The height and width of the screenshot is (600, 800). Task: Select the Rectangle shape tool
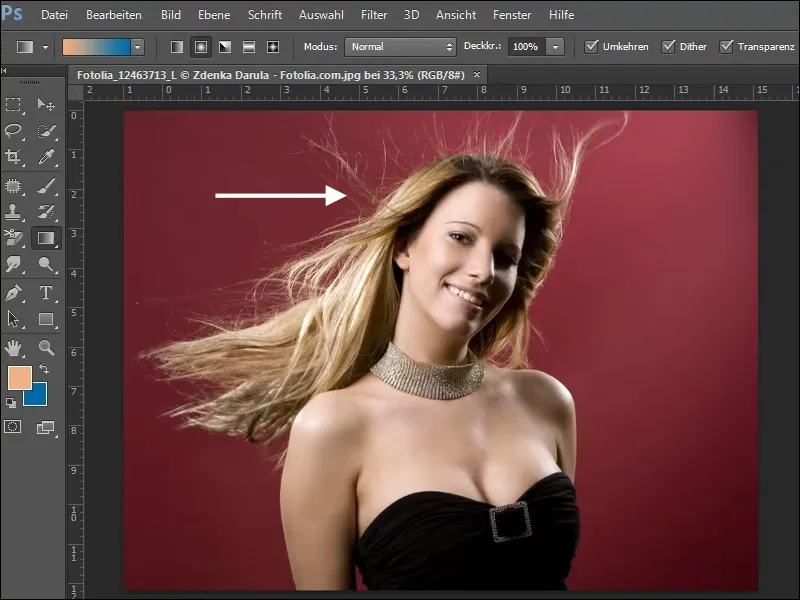point(46,319)
